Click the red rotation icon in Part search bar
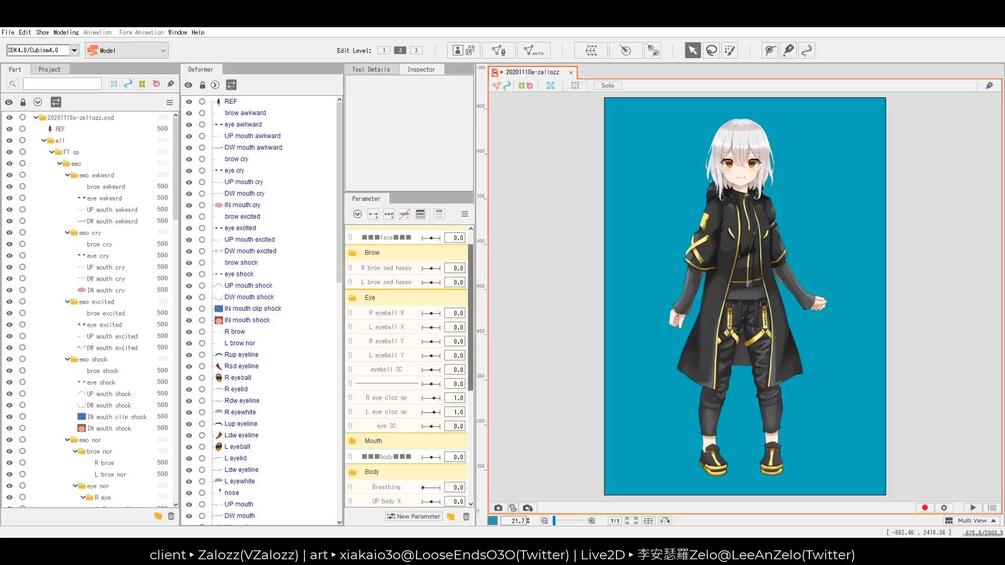1005x565 pixels. pos(156,84)
